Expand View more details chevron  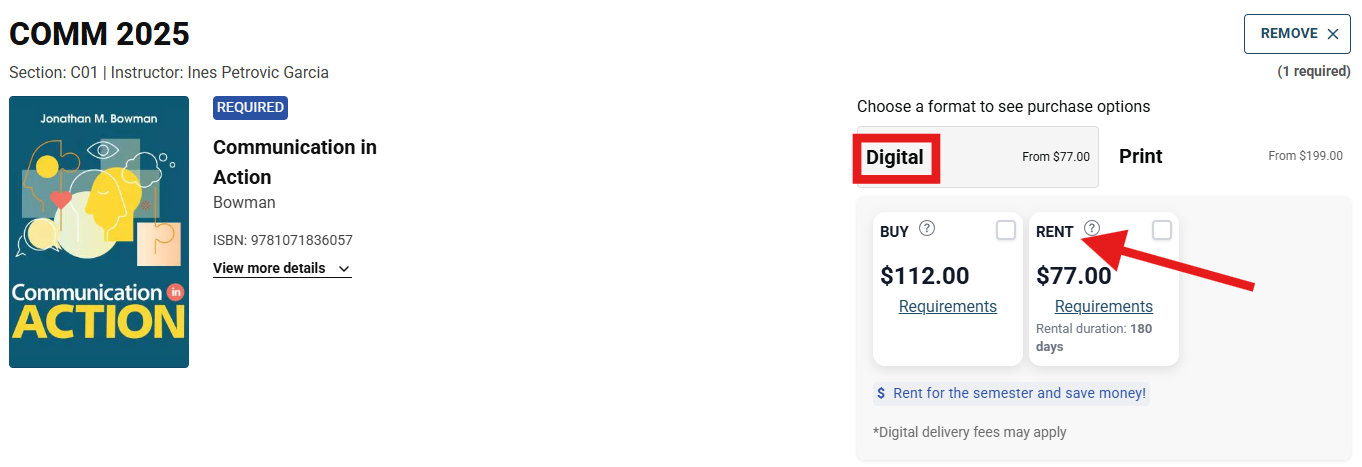coord(344,269)
